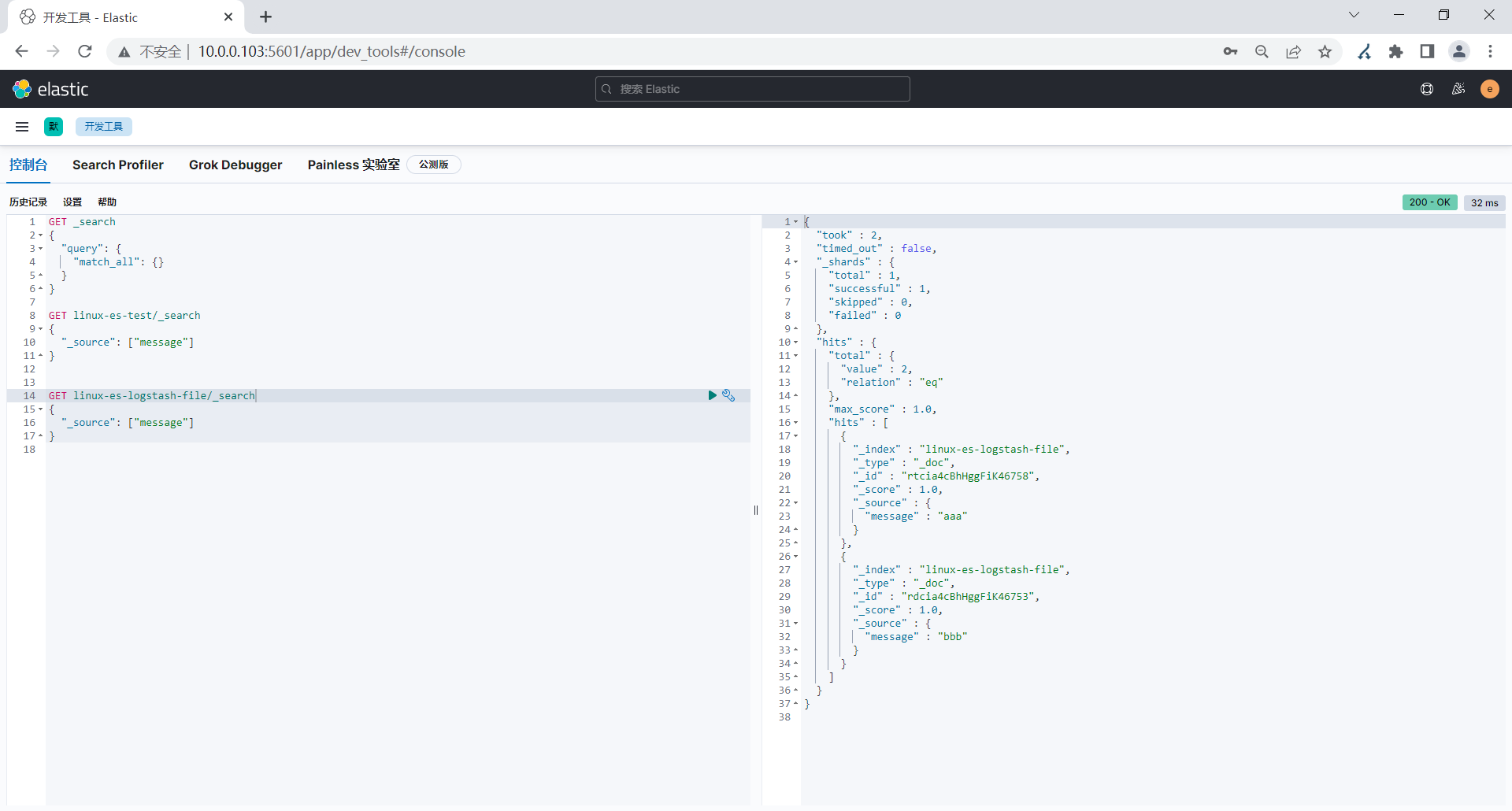Reload the browser page
Viewport: 1512px width, 811px height.
(85, 51)
